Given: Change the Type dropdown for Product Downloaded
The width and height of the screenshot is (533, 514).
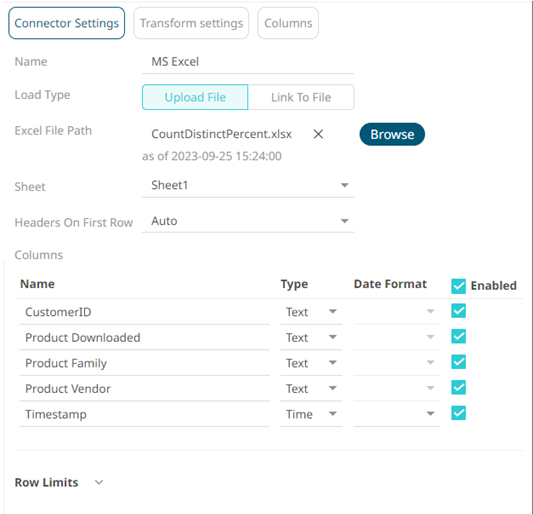Looking at the screenshot, I should point(311,338).
